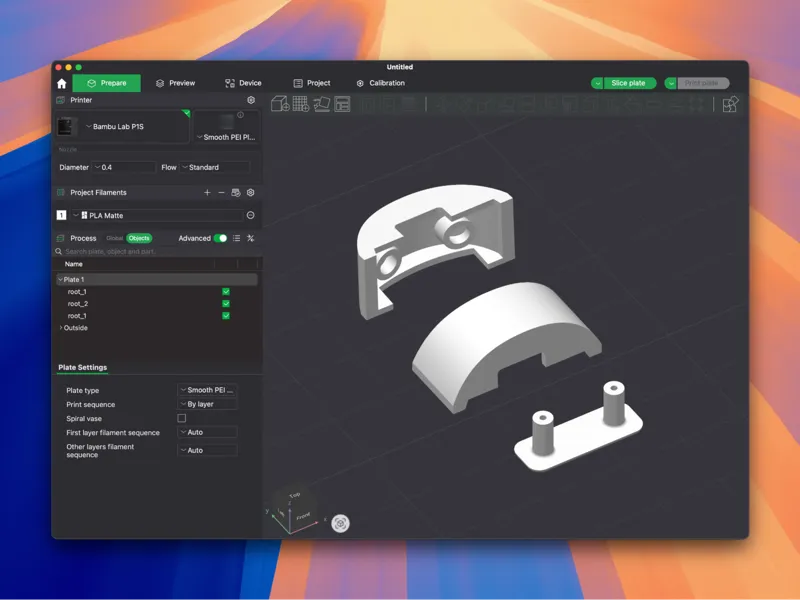Click the Process section icon

[x=61, y=238]
